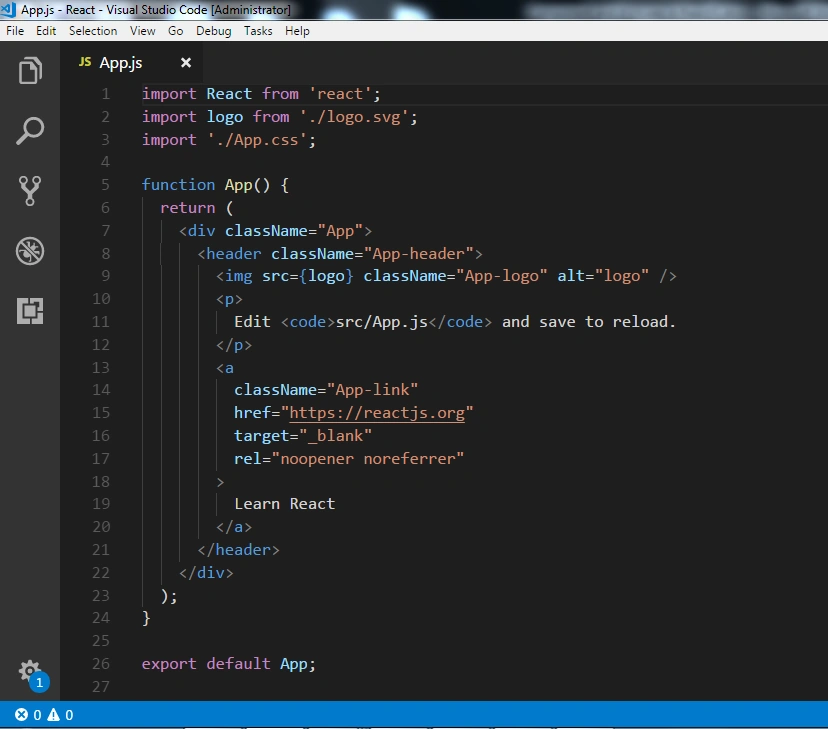Screen dimensions: 828x729
Task: Close the App.js editor tab
Action: pos(186,62)
